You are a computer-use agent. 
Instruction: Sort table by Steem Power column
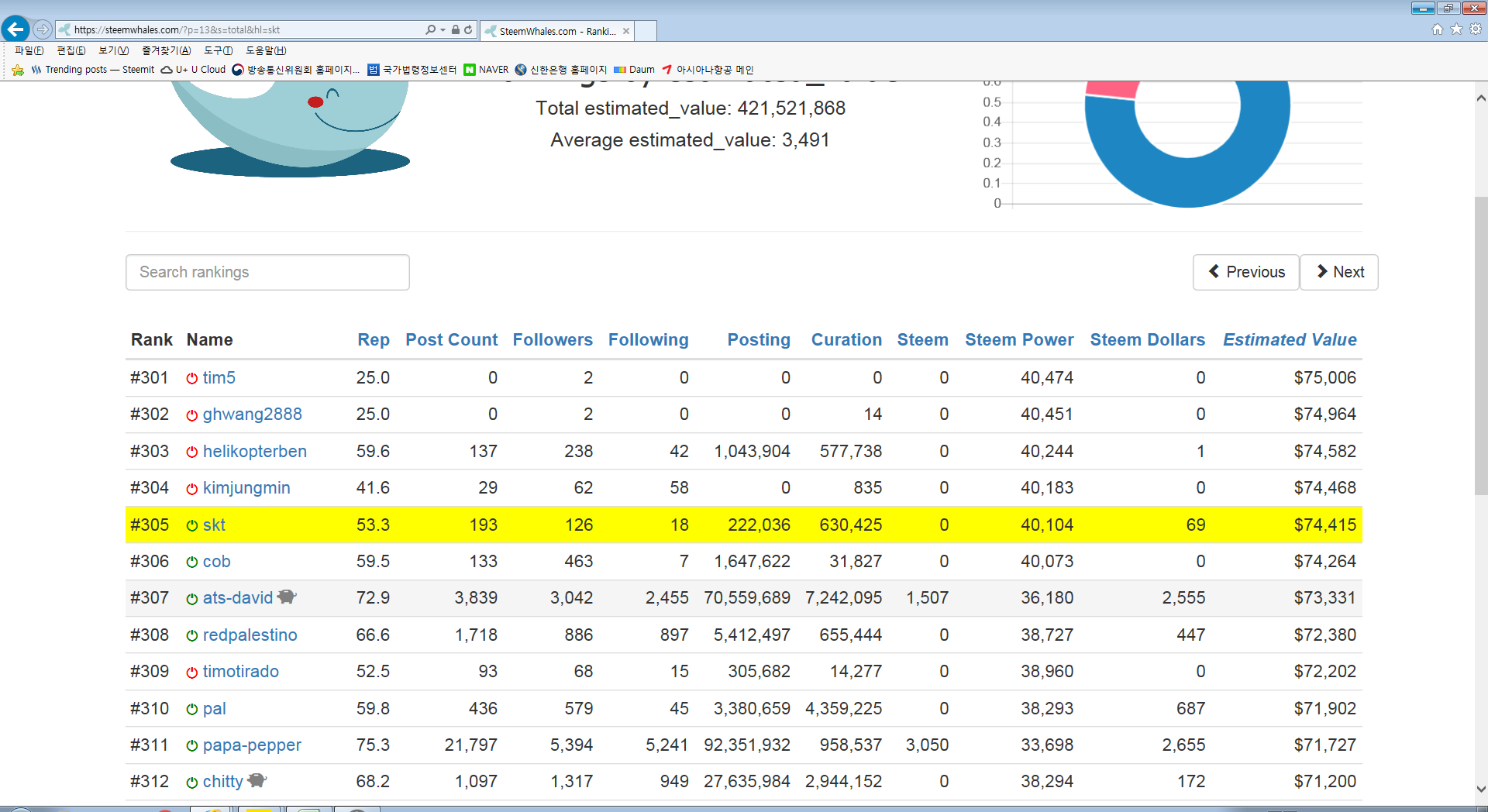pyautogui.click(x=1019, y=340)
